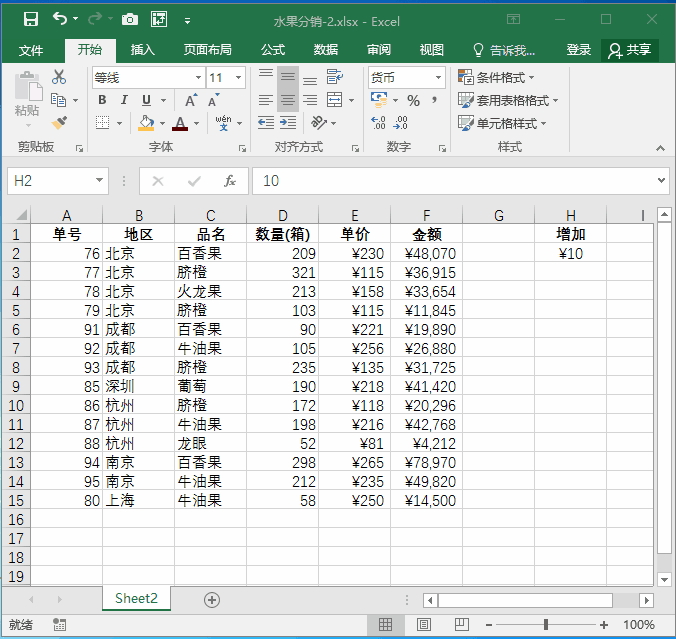Click the font color red swatch
676x639 pixels.
click(x=180, y=123)
